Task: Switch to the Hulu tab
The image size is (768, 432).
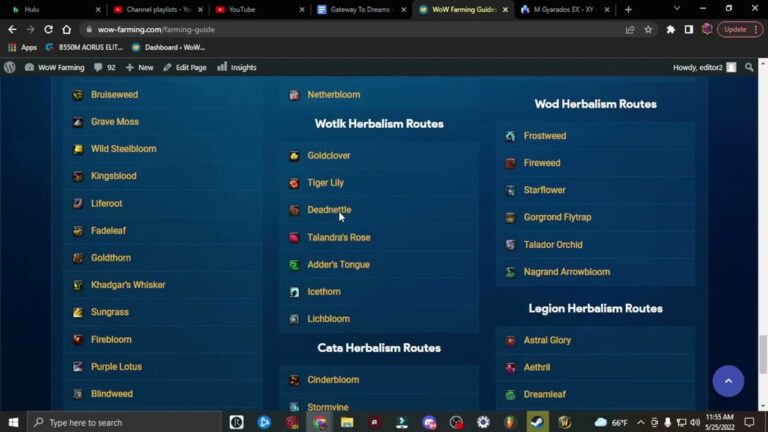Action: (55, 9)
